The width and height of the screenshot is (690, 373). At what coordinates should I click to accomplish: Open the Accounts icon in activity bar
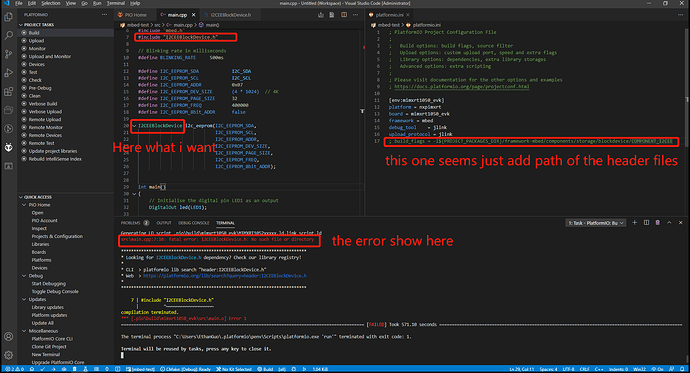(x=8, y=336)
